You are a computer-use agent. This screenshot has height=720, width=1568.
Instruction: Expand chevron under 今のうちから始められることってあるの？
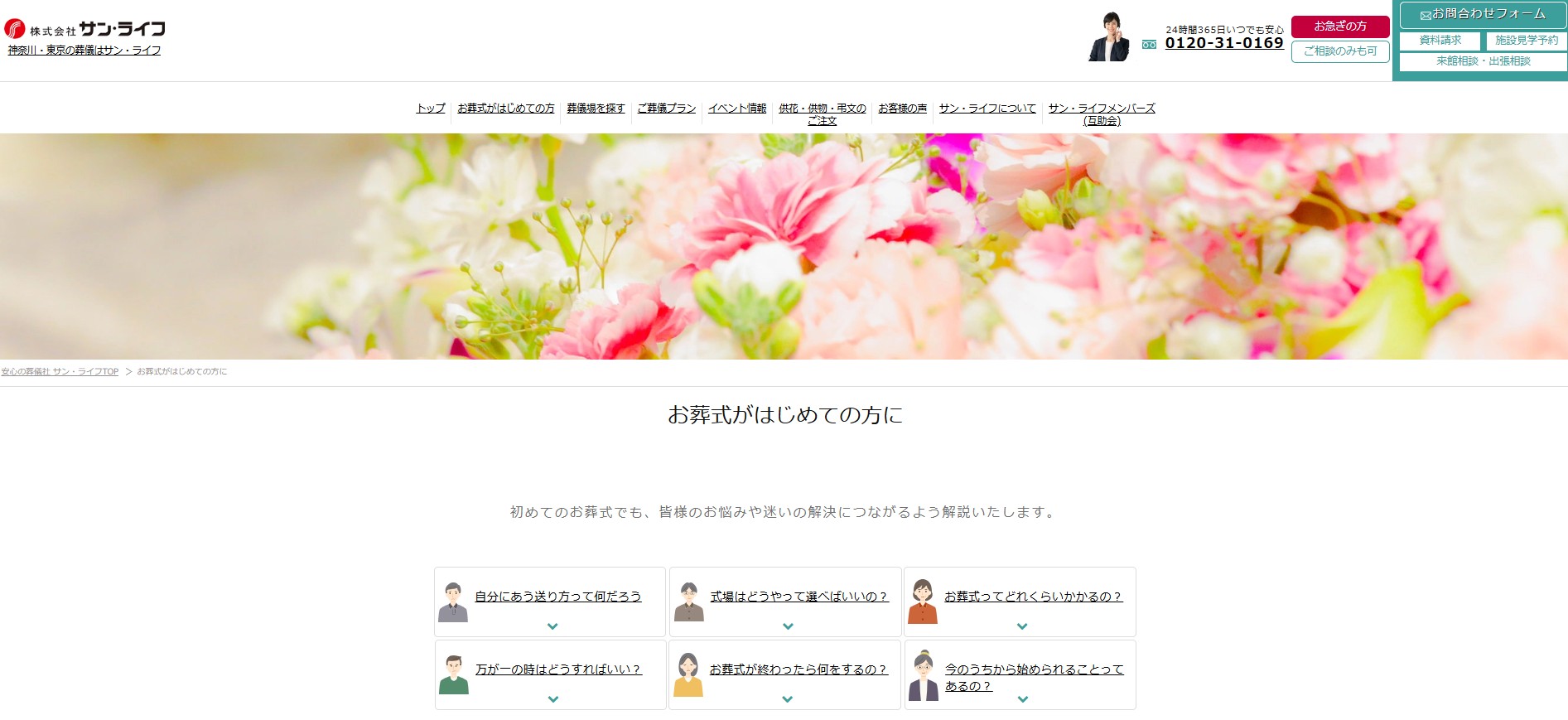click(x=1023, y=699)
